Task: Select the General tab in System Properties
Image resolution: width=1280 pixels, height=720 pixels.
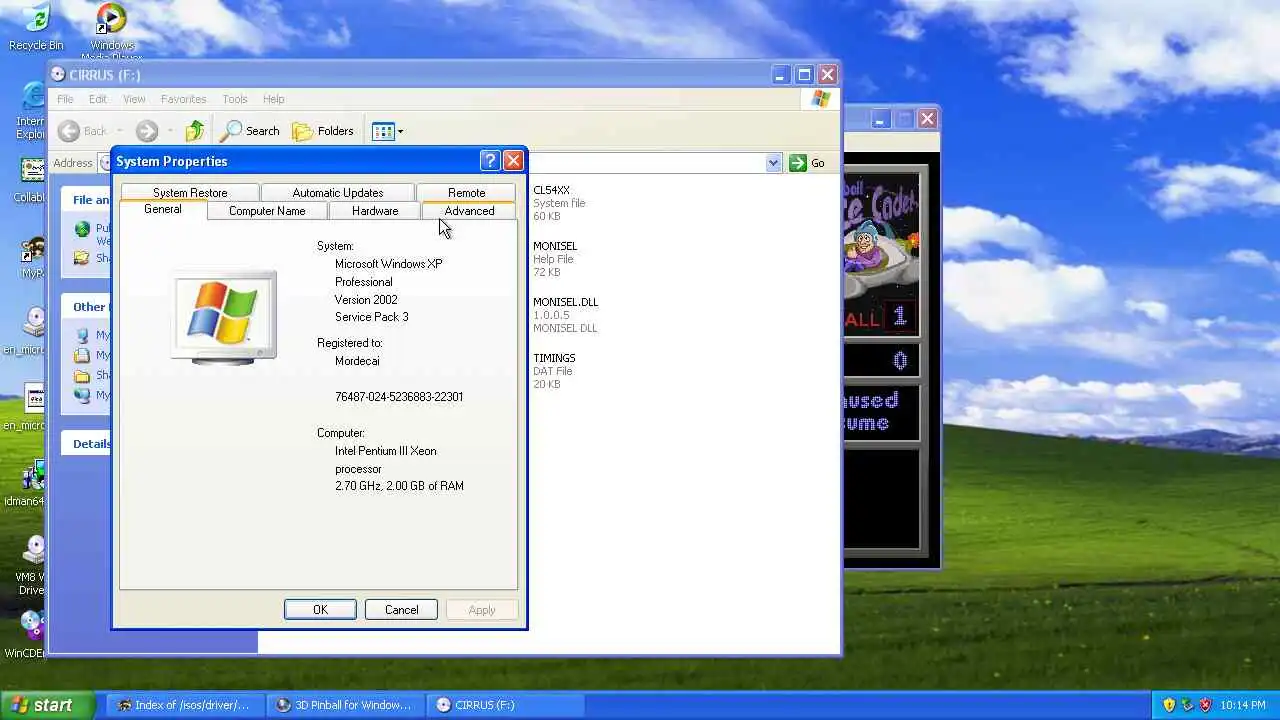Action: (163, 209)
